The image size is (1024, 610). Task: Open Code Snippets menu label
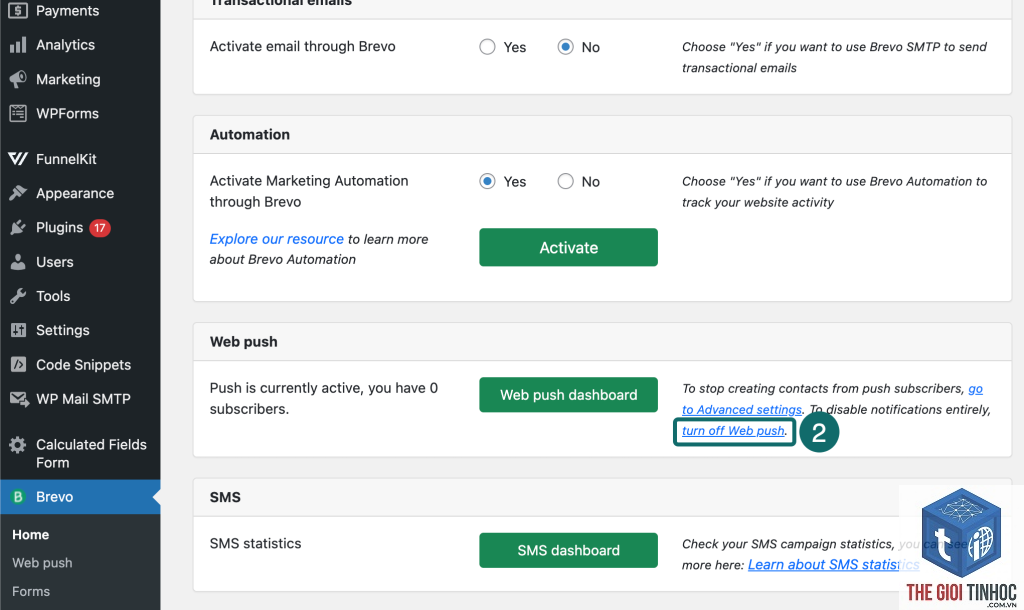[83, 364]
